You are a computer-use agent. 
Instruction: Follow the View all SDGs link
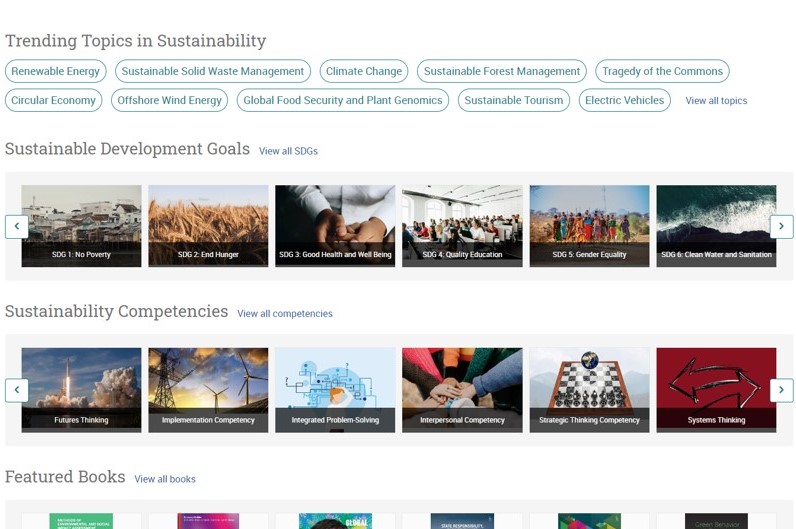pos(288,151)
